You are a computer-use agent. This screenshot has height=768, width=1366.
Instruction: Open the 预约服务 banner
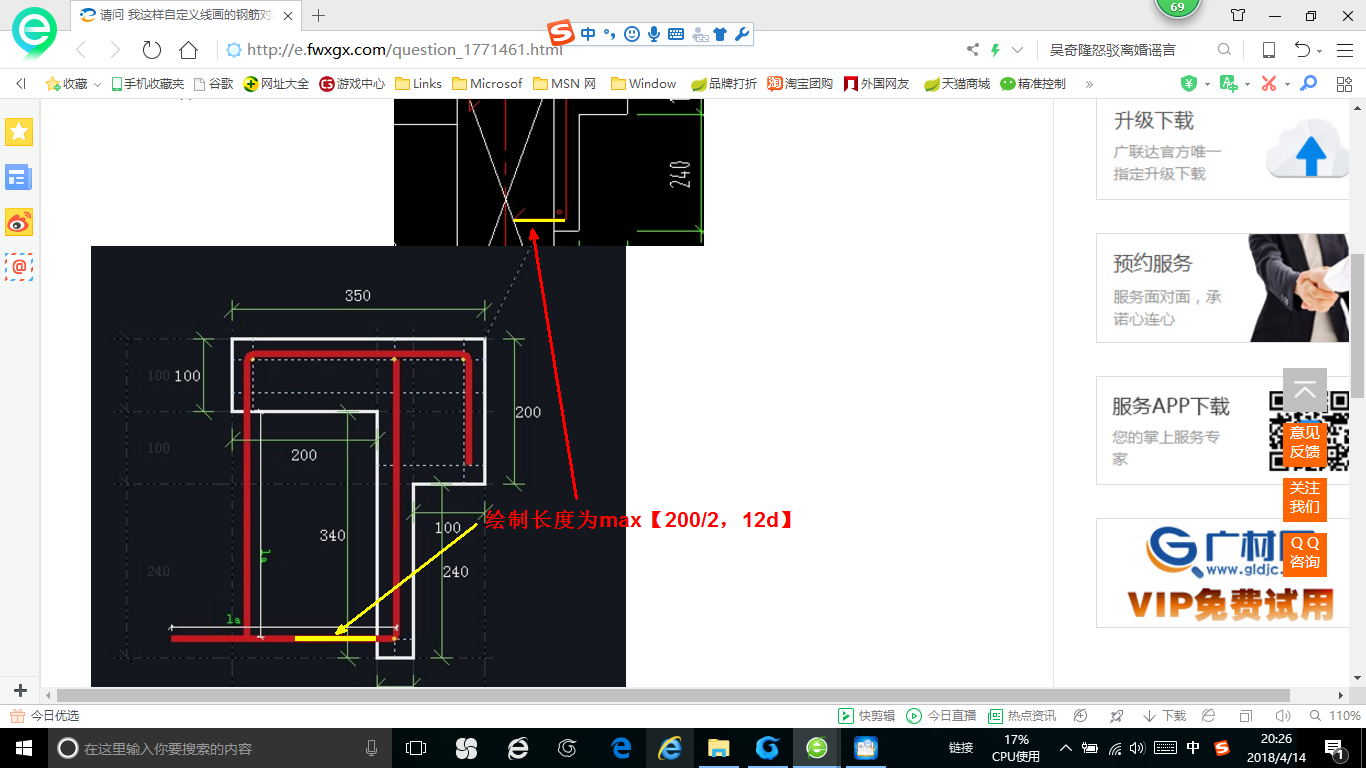[1221, 288]
